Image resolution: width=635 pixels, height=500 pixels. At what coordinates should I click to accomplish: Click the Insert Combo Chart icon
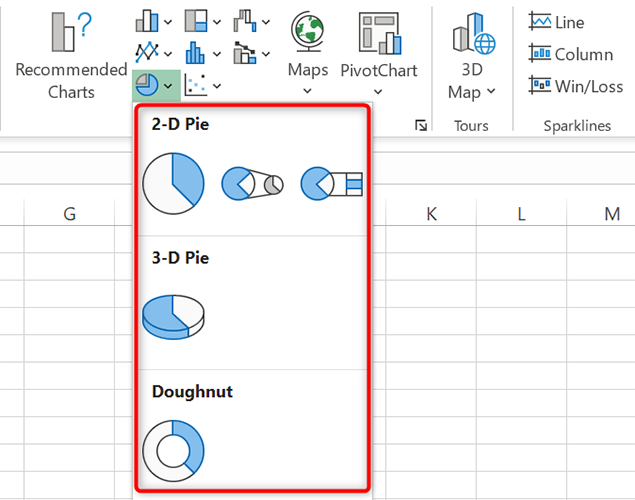(245, 53)
